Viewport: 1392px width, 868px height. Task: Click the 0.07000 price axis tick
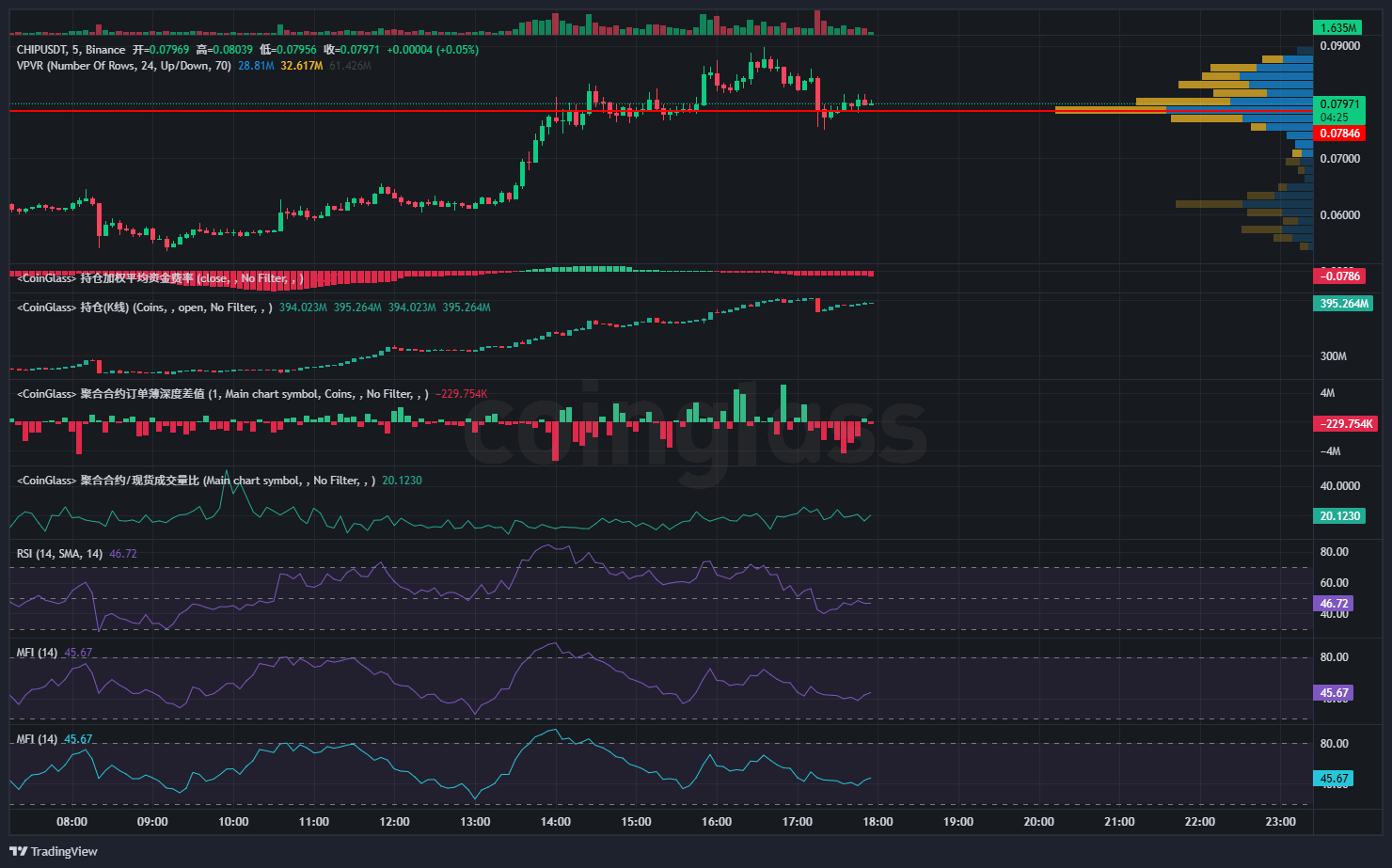click(x=1340, y=159)
